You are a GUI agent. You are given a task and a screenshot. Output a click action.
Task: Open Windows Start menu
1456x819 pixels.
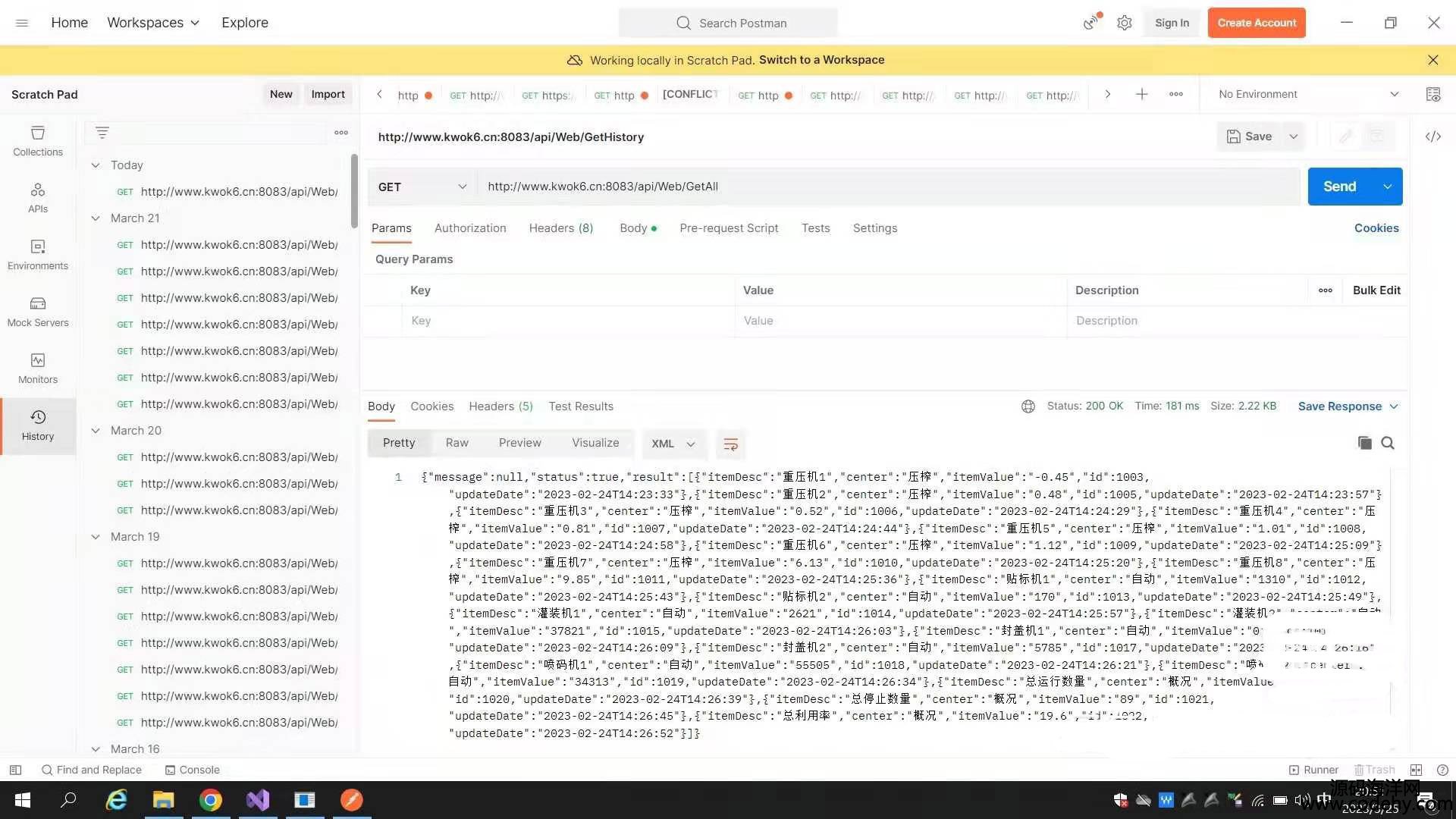click(x=23, y=800)
